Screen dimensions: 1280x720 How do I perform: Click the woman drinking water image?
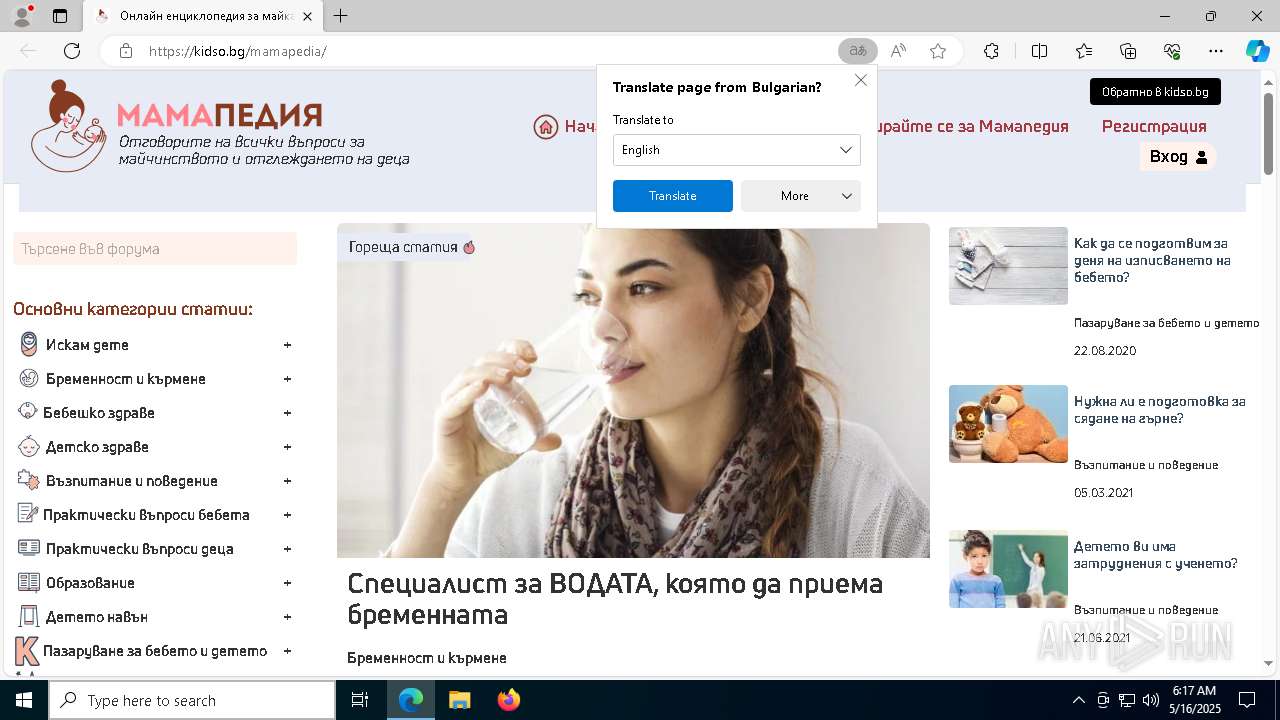[x=633, y=390]
